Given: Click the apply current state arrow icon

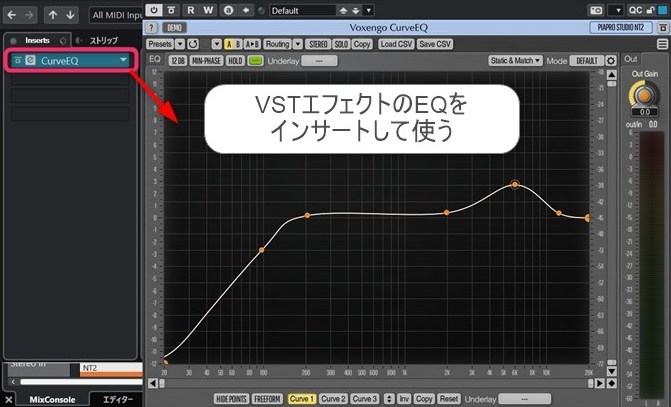Looking at the screenshot, I should [246, 10].
